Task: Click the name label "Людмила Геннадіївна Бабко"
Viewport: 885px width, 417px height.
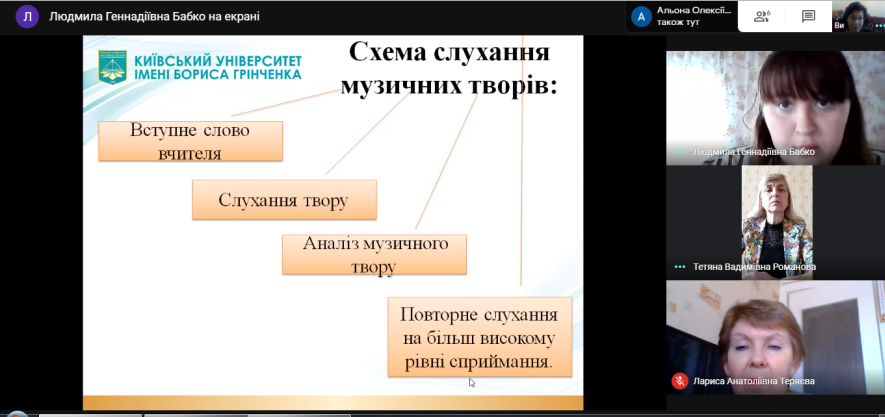Action: (754, 152)
